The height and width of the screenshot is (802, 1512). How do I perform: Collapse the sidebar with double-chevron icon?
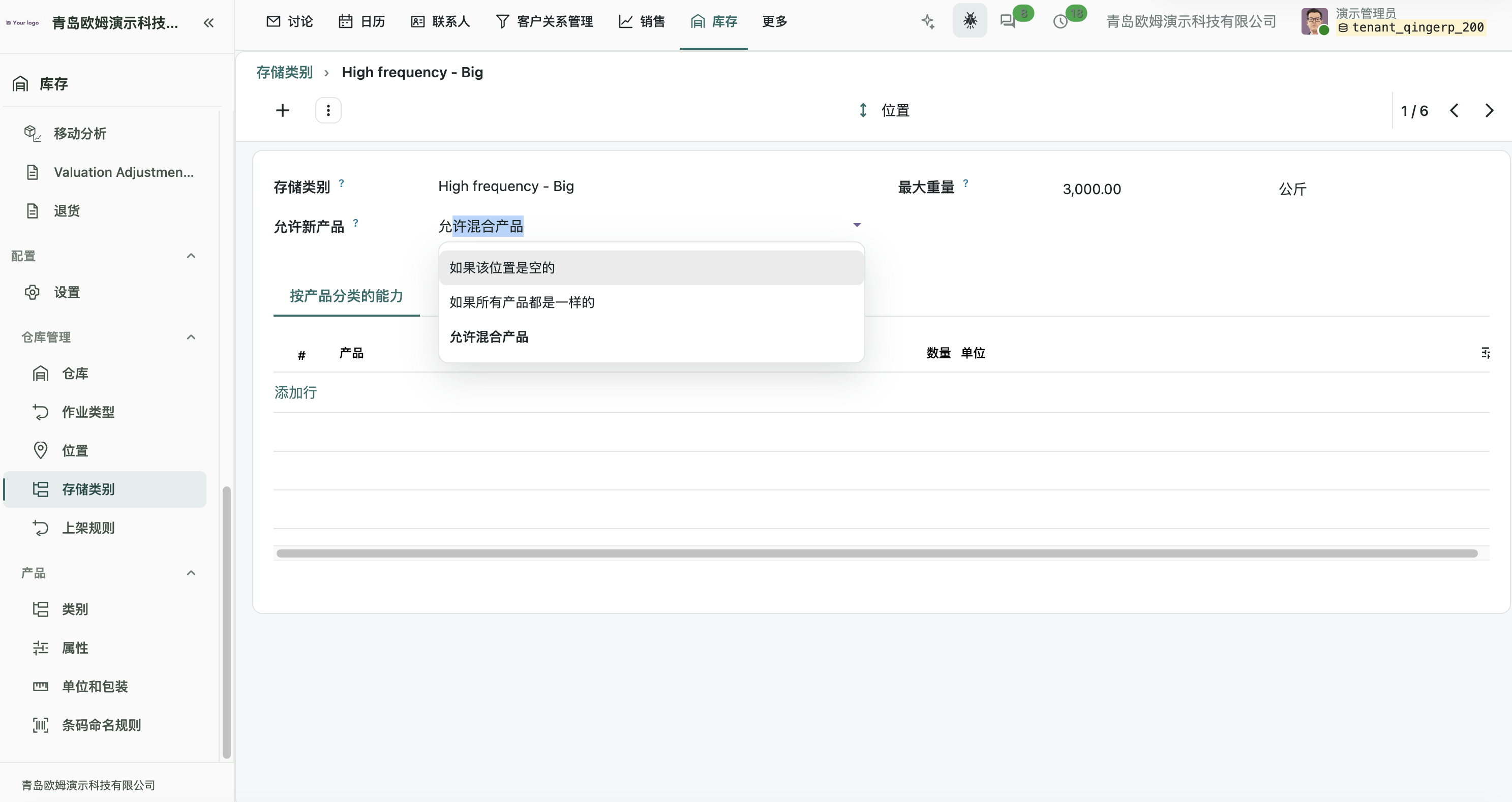208,23
